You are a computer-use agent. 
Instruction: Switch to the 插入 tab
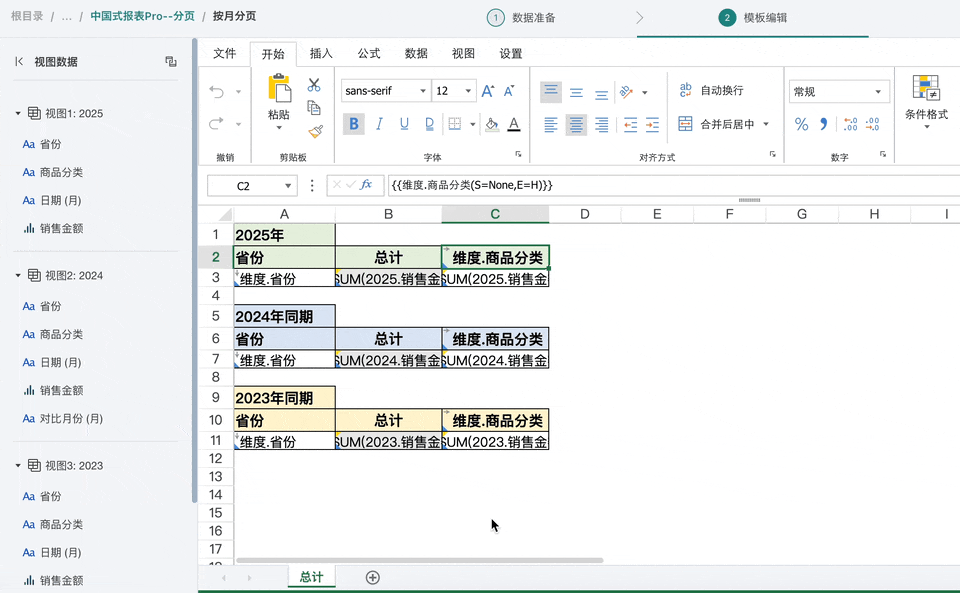pos(321,53)
